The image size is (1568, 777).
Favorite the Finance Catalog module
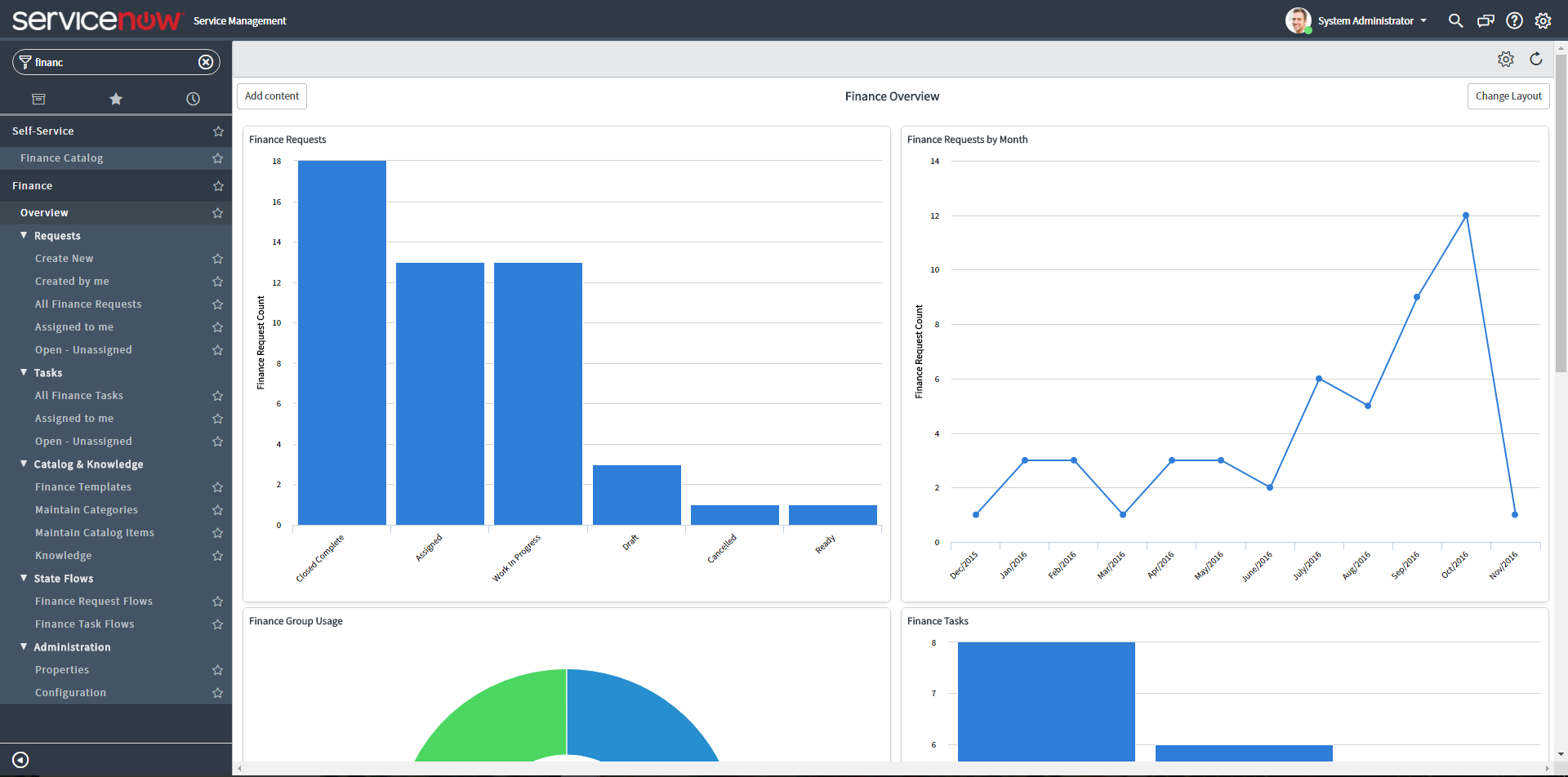217,158
